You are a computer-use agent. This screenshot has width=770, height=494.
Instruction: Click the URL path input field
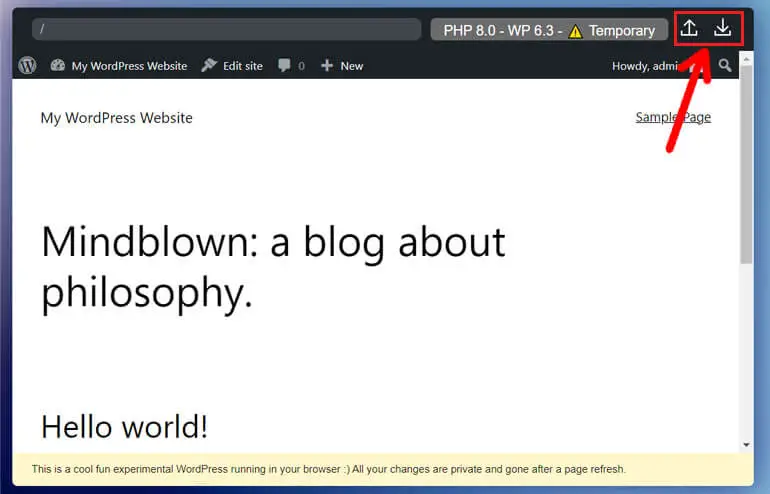226,30
